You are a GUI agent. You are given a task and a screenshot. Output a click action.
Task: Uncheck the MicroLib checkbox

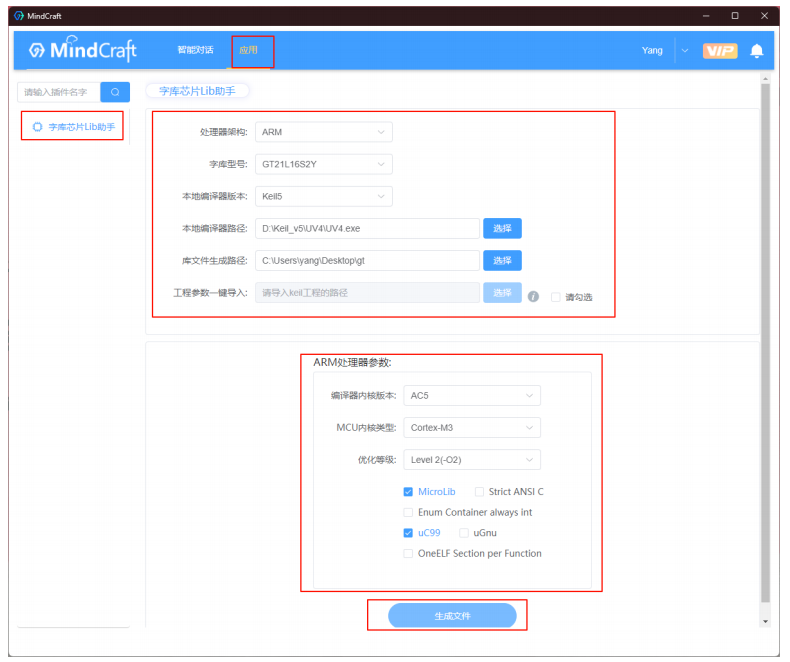coord(408,492)
